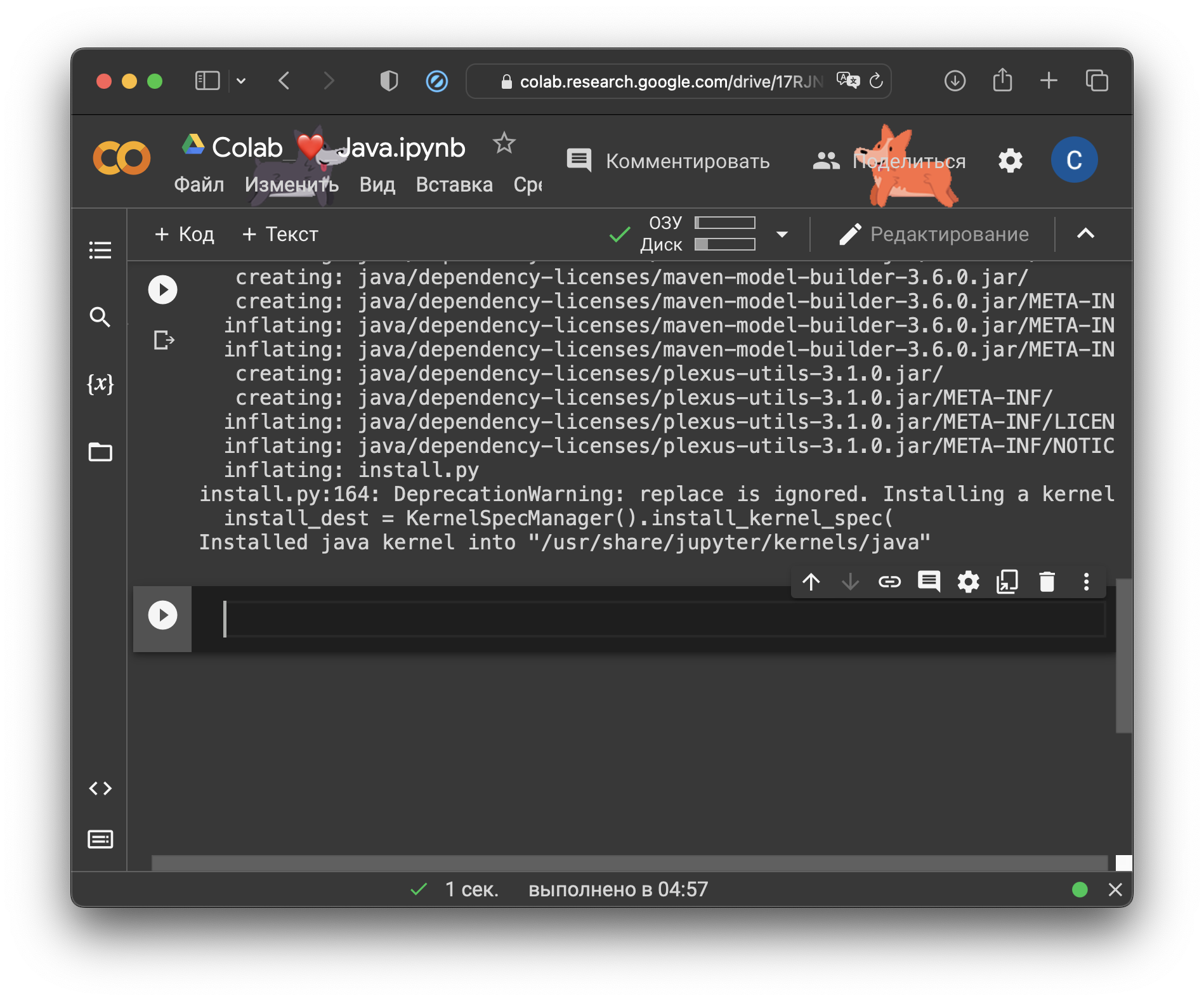Open the Изменить menu
1204x1001 pixels.
[x=292, y=185]
